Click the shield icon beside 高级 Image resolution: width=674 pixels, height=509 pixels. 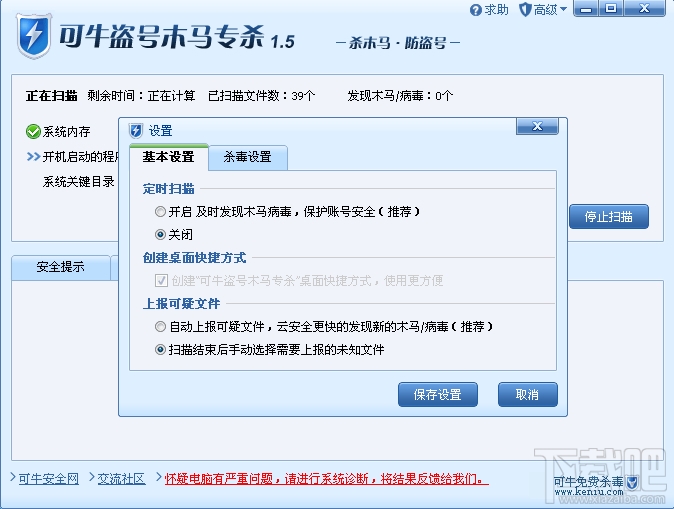point(525,9)
